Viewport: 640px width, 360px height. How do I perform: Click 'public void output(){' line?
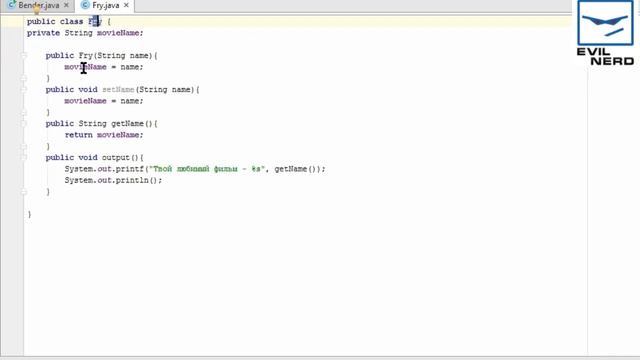95,157
